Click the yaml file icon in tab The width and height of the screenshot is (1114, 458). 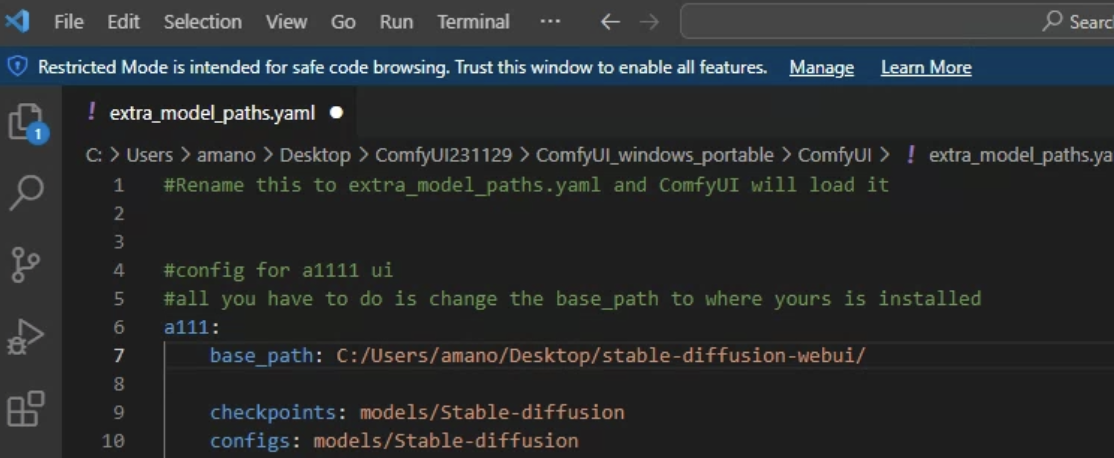91,111
